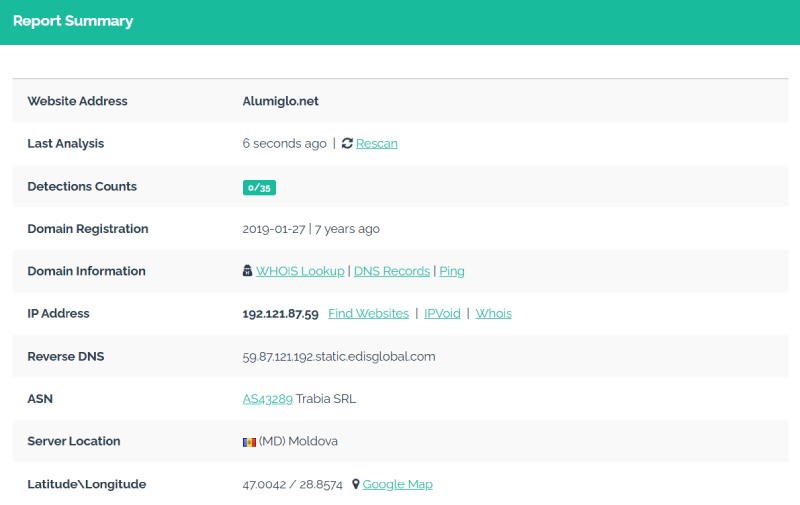Open the WHOIS Lookup link

tap(300, 271)
